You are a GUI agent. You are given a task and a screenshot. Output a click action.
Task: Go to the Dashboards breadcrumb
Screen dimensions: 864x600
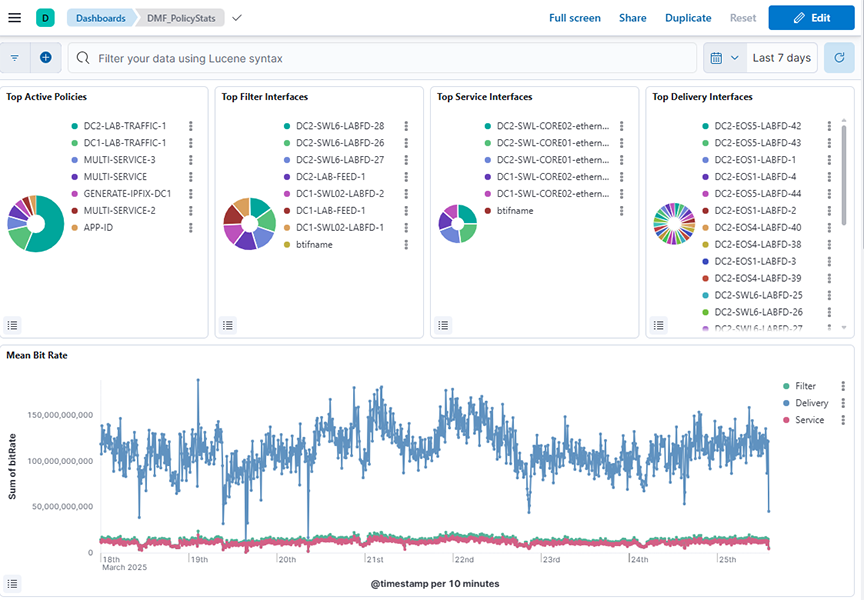tap(100, 18)
